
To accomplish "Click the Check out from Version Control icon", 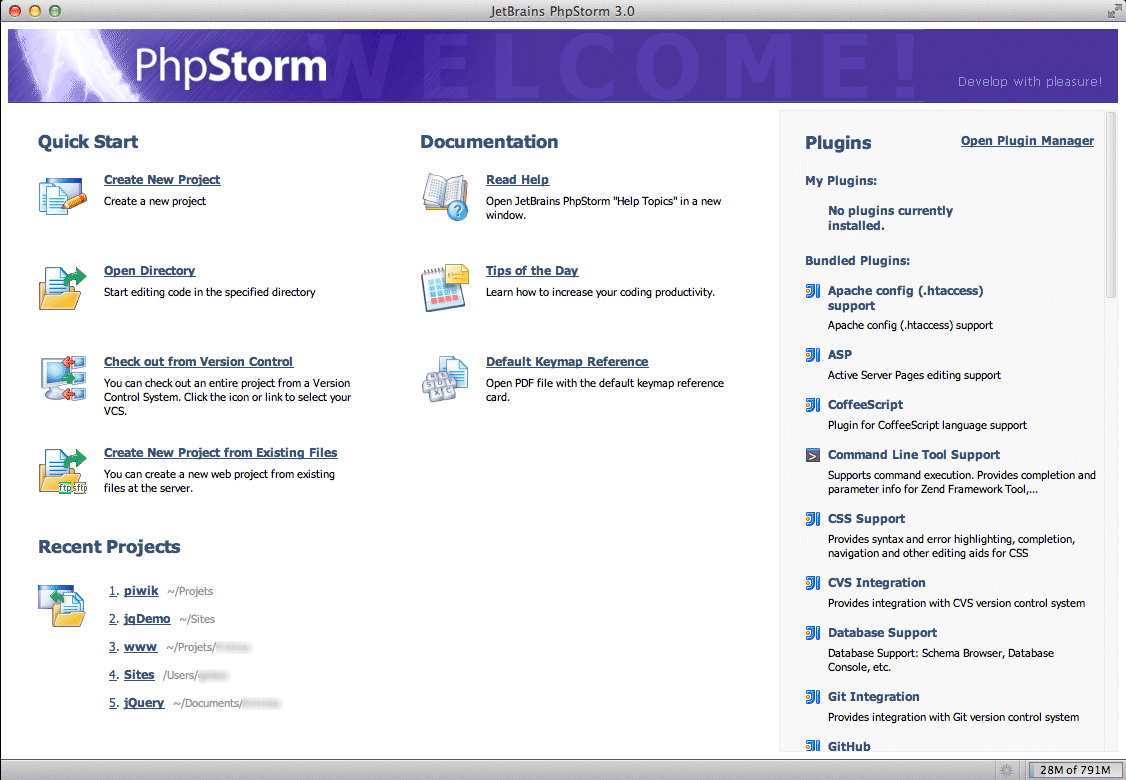I will pos(62,378).
